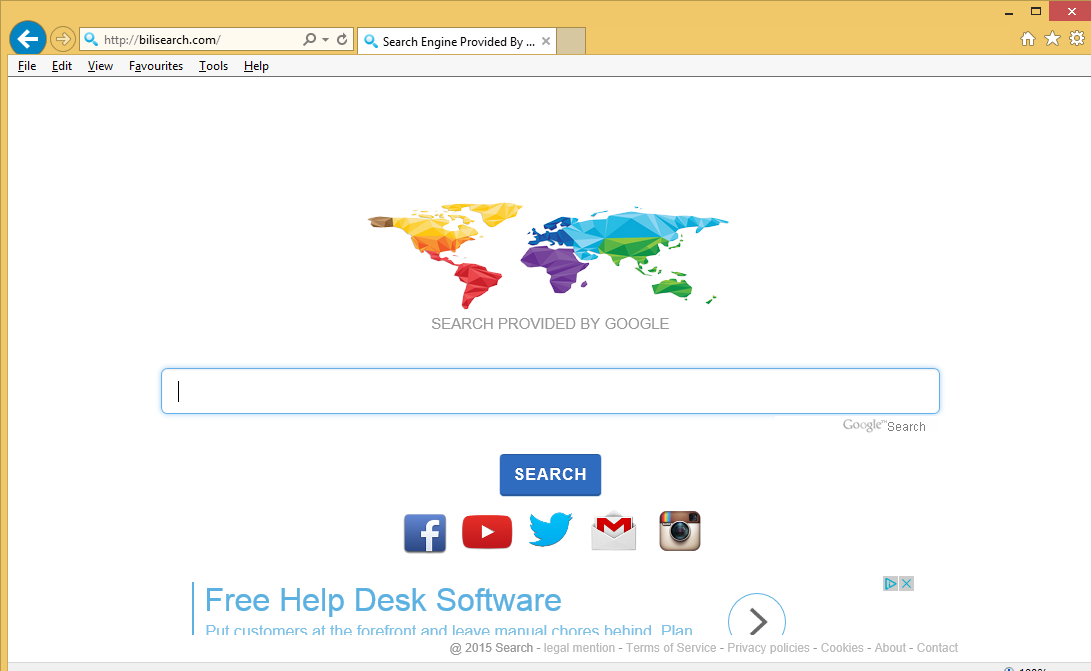
Task: Open the Instagram camera icon
Action: 680,531
